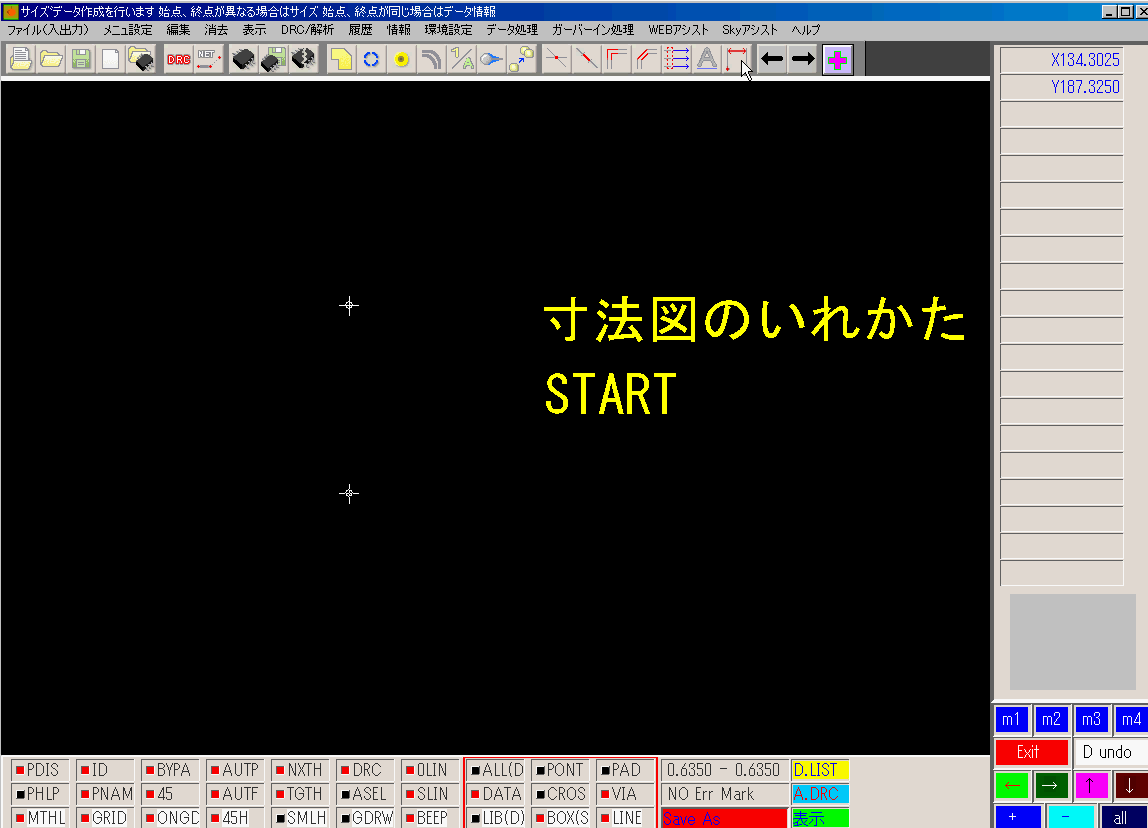Open the ガーバーイン処理 menu
1148x828 pixels.
point(592,30)
